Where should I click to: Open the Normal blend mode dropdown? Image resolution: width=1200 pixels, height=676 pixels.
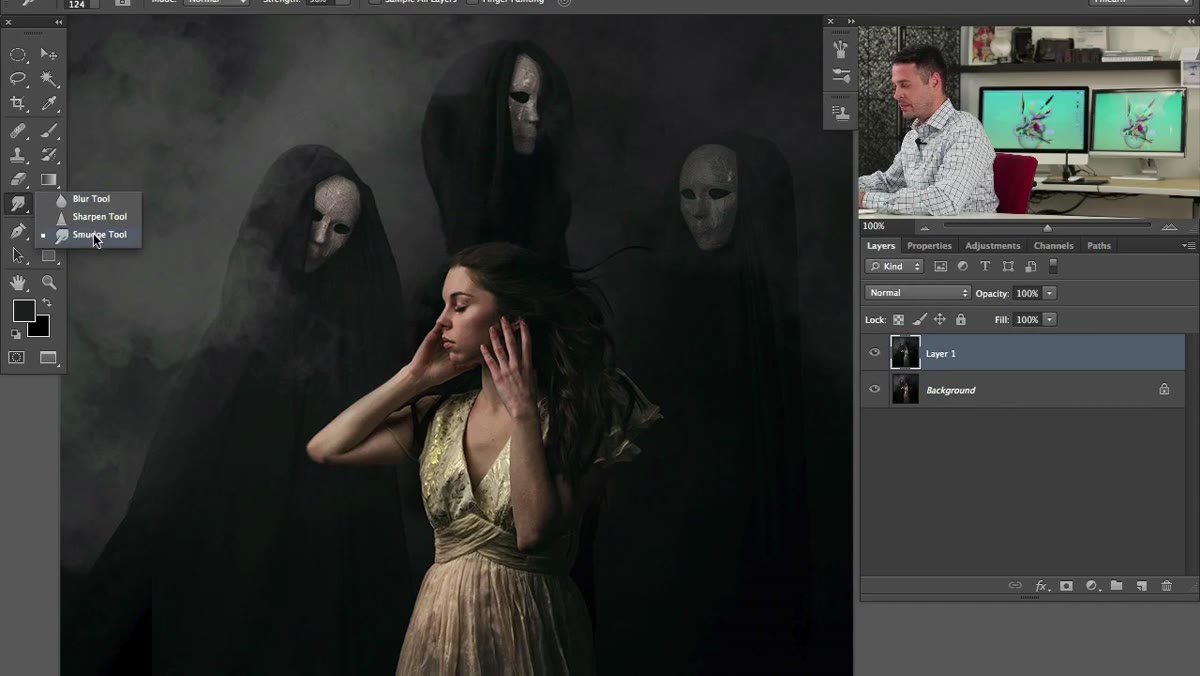[918, 293]
